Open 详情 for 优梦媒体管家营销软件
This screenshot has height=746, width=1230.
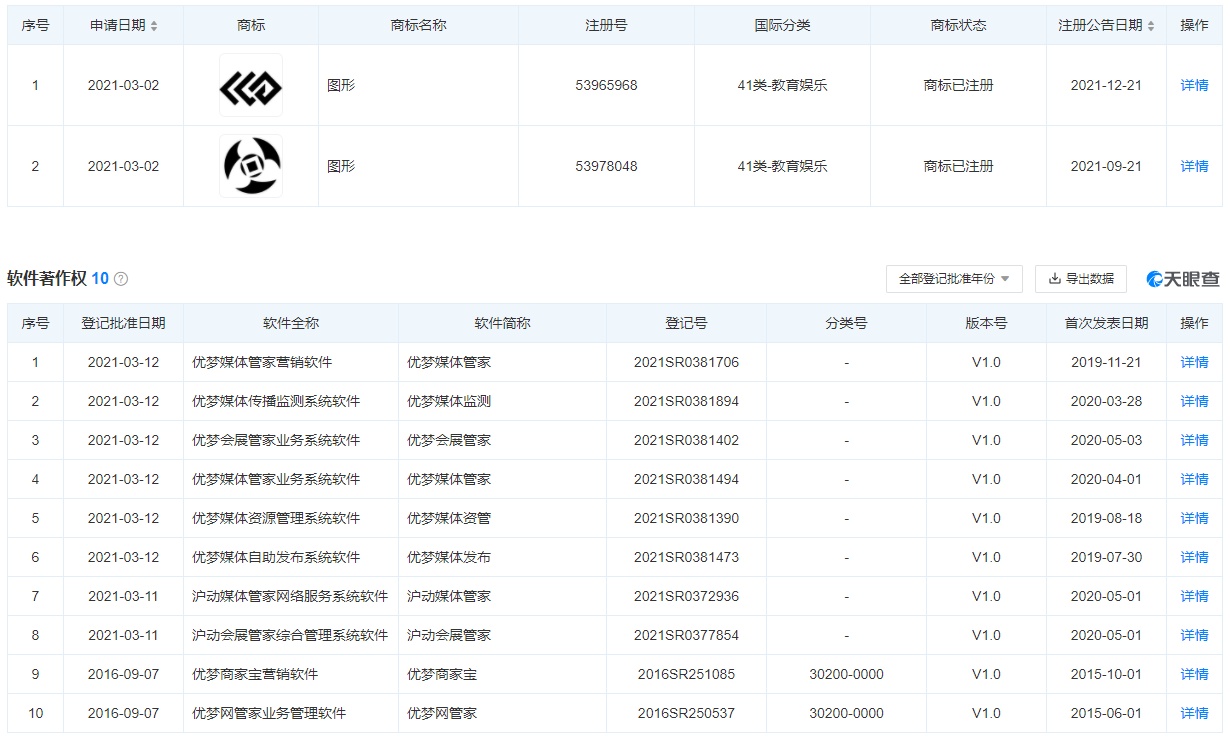(x=1194, y=362)
